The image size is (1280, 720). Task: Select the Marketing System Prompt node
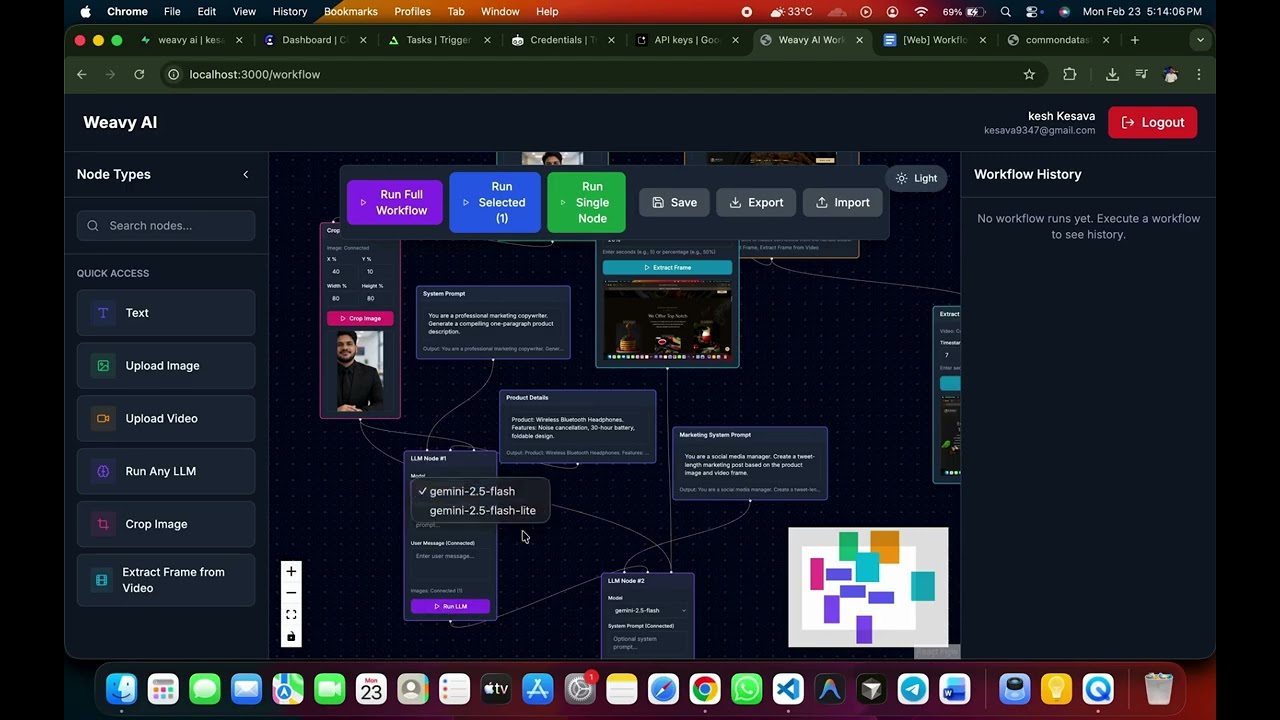pos(750,463)
